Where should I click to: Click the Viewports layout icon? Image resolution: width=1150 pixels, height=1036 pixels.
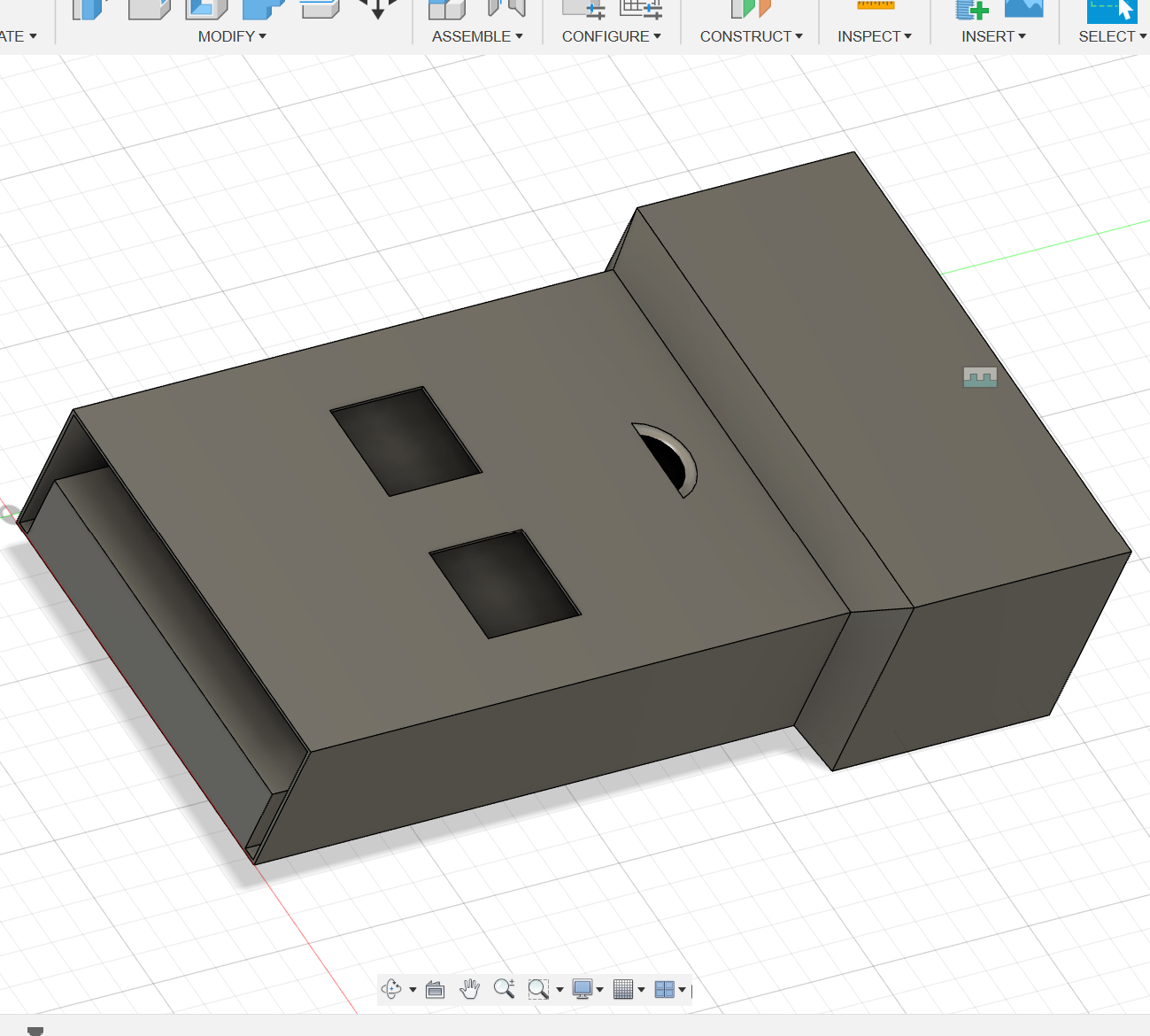coord(664,989)
